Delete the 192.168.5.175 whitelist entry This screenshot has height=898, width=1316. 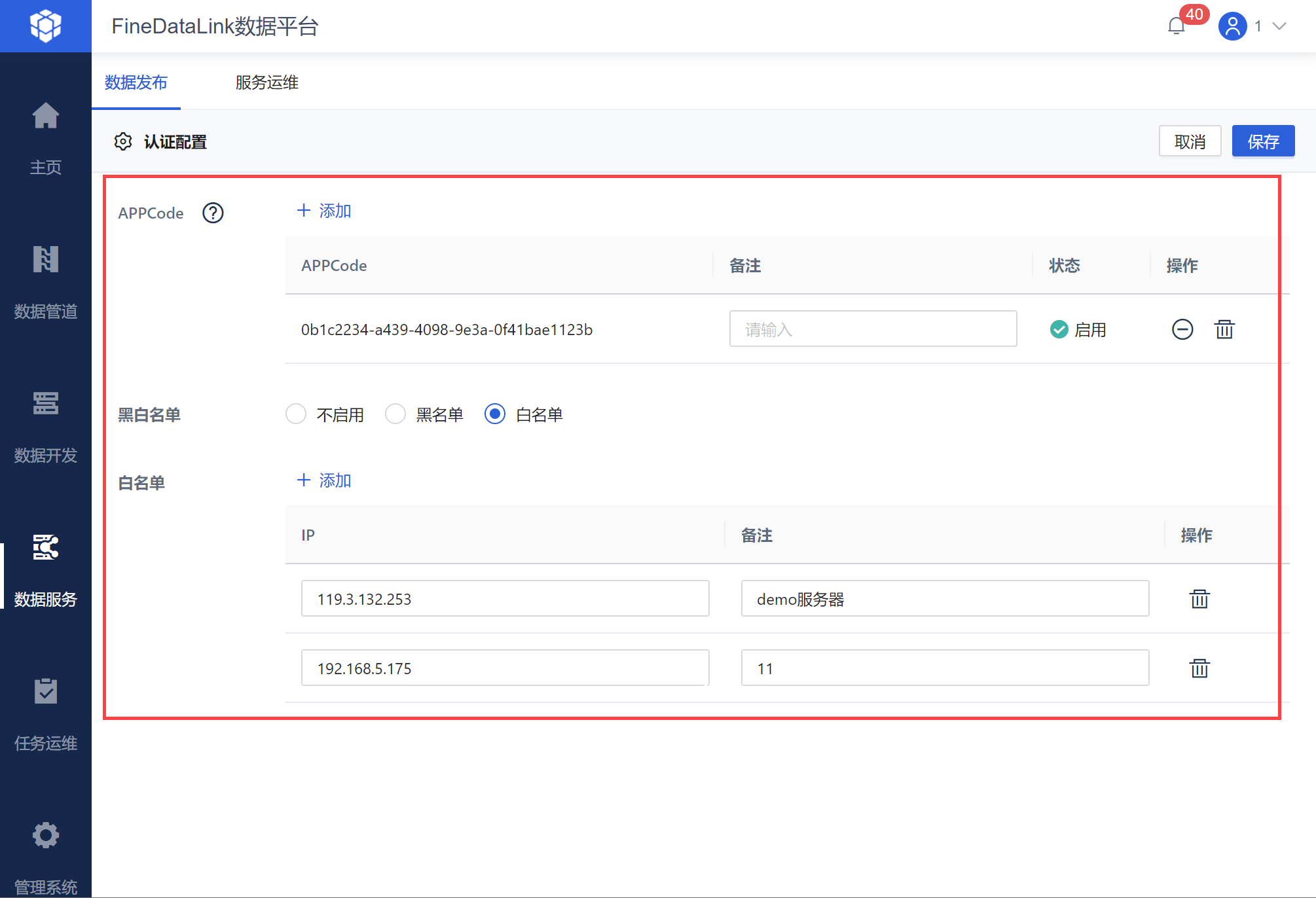pyautogui.click(x=1199, y=668)
